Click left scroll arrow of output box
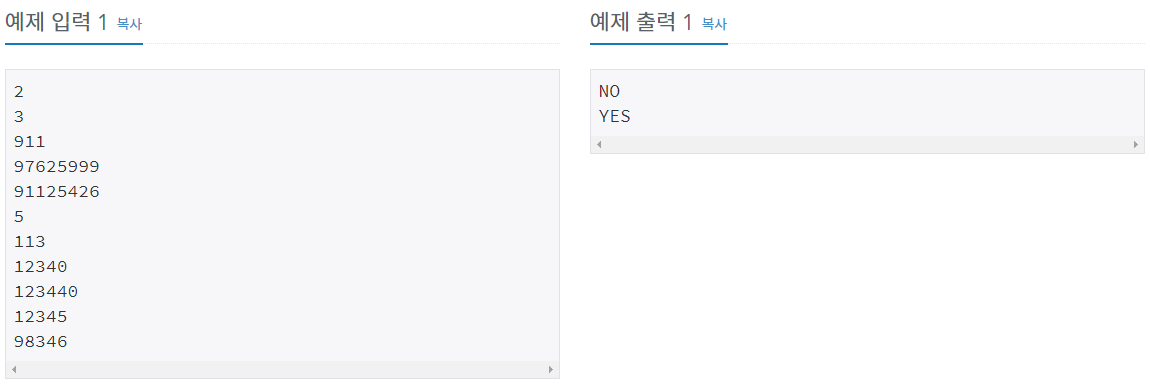This screenshot has width=1150, height=385. coord(599,144)
